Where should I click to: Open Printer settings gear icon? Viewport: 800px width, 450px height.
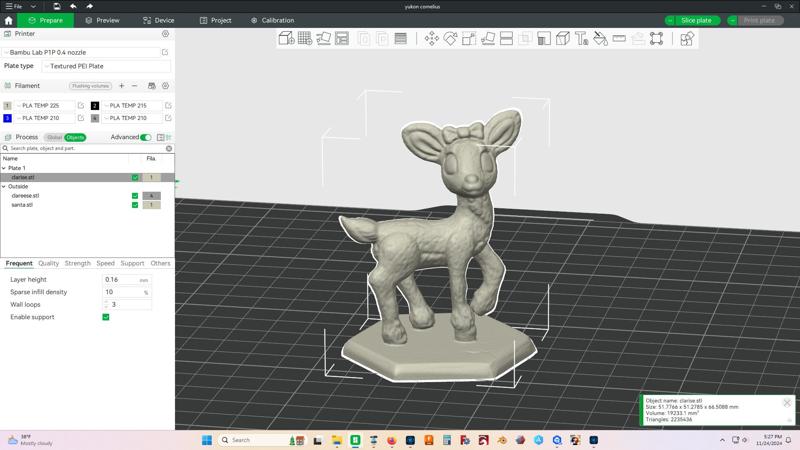click(165, 34)
